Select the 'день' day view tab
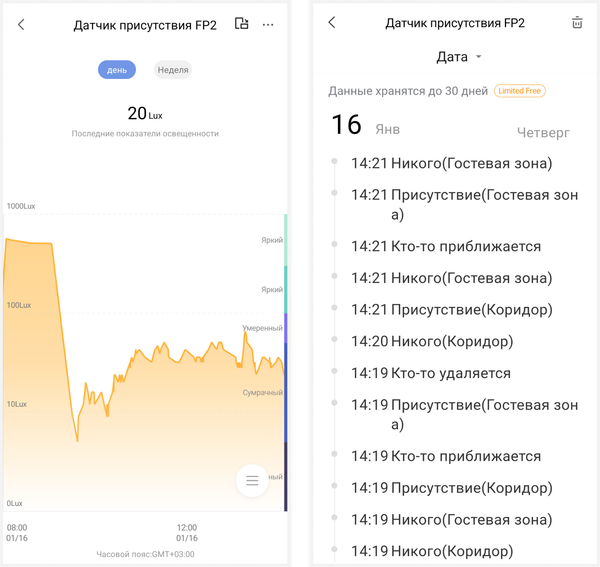The image size is (600, 567). pyautogui.click(x=117, y=70)
